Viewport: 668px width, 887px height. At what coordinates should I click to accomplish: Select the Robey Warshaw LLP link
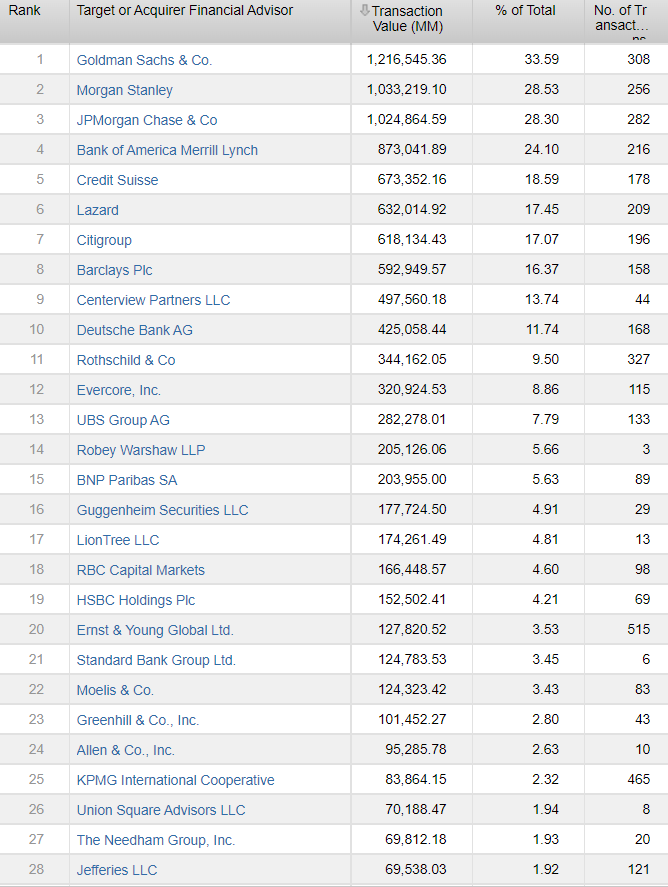coord(140,450)
